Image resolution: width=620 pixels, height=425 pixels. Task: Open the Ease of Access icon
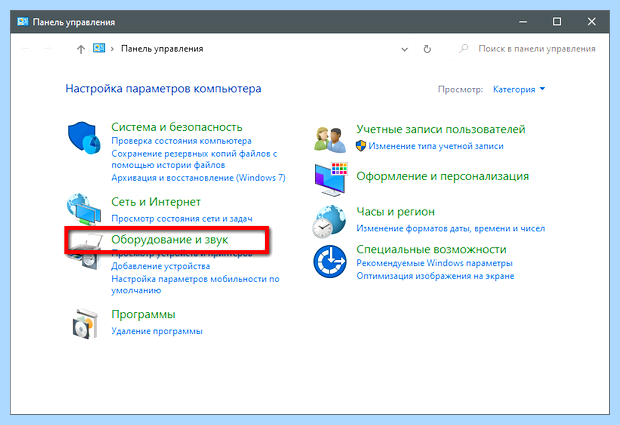tap(330, 261)
